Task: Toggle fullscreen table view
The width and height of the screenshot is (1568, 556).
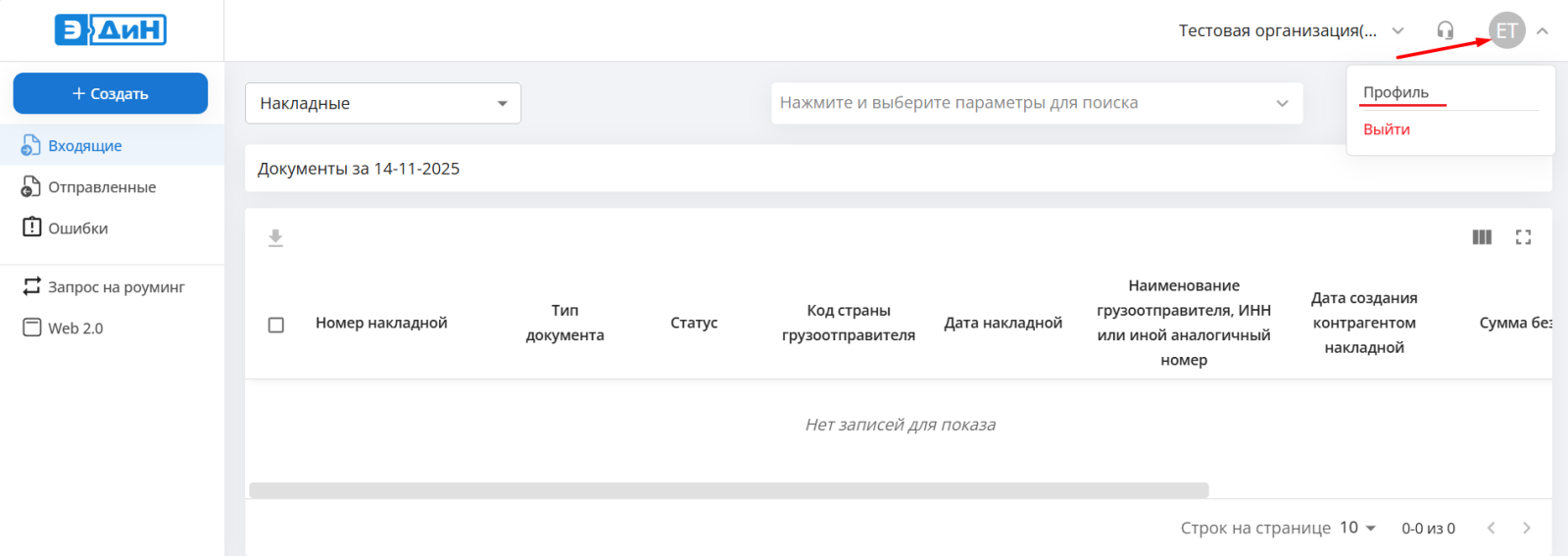Action: [x=1523, y=237]
